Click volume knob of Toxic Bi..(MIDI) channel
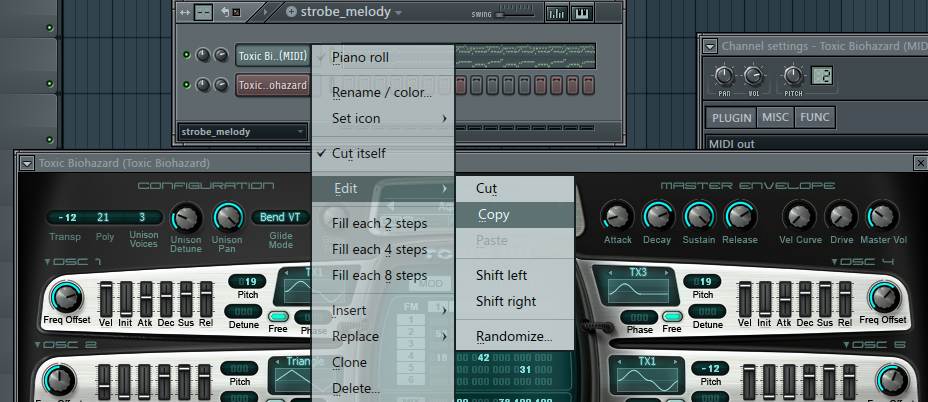This screenshot has width=928, height=402. coord(221,56)
